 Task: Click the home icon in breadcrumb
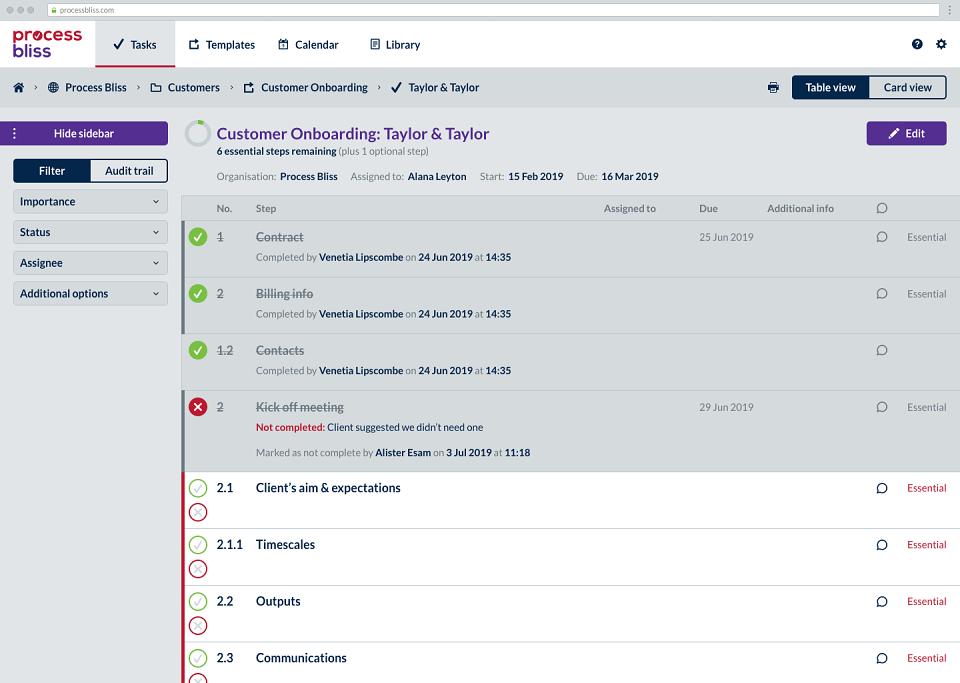(x=18, y=88)
